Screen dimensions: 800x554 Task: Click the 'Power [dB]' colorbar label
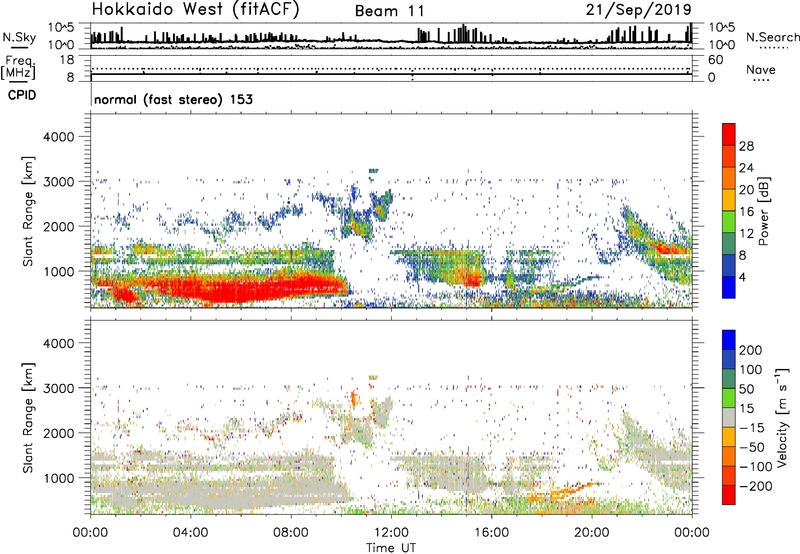[763, 211]
